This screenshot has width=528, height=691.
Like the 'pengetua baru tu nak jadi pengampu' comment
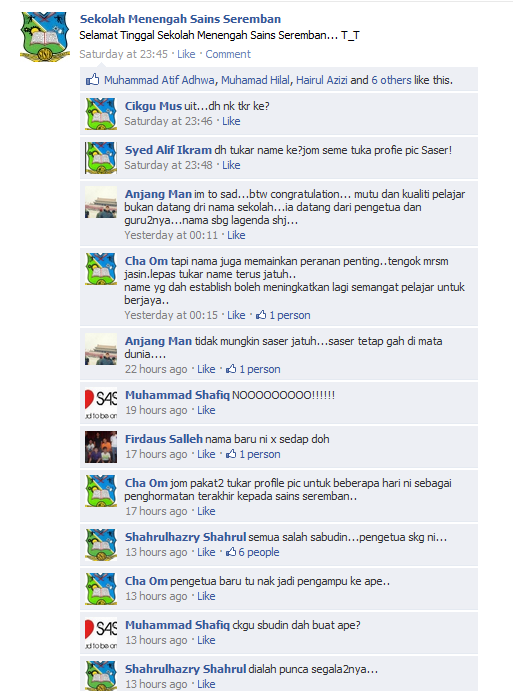pyautogui.click(x=206, y=596)
